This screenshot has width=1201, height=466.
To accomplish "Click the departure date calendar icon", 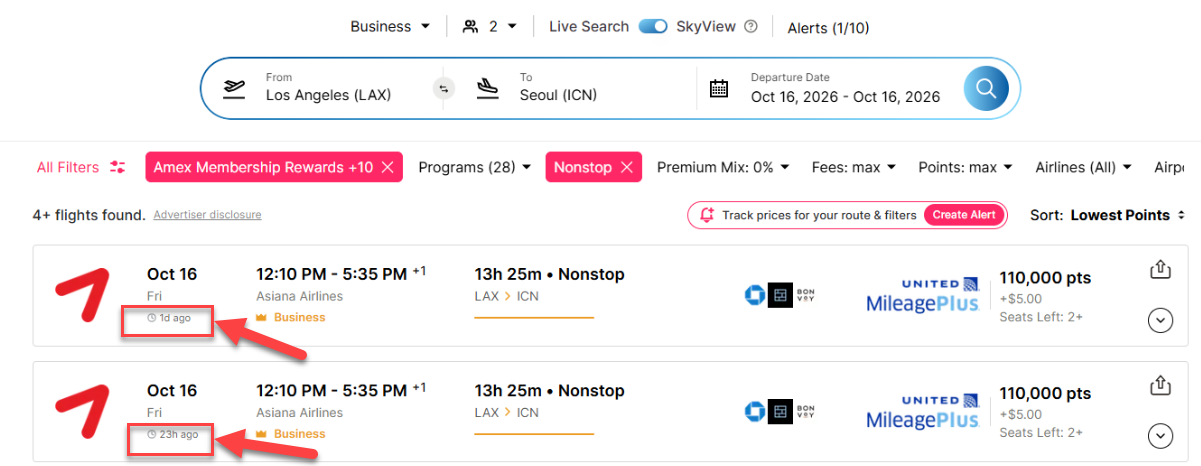I will [719, 88].
